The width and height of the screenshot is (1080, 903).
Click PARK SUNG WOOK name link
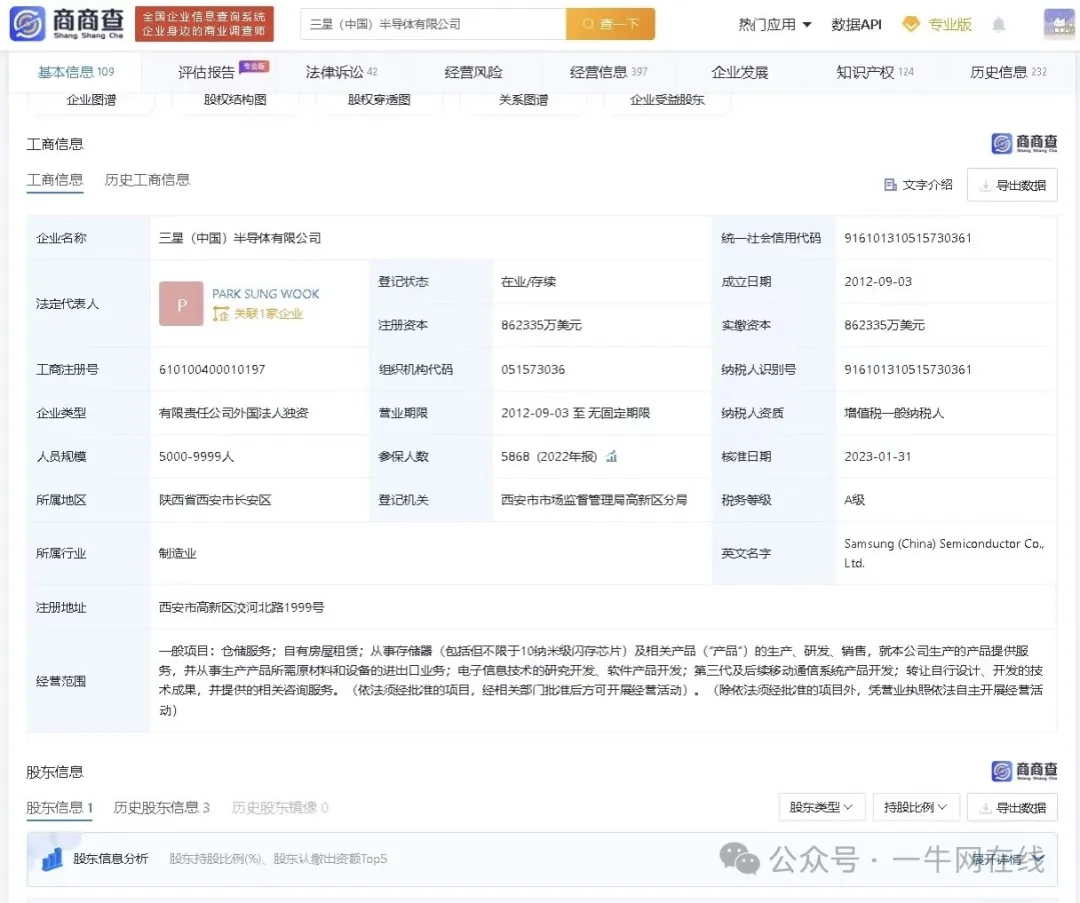pos(266,294)
